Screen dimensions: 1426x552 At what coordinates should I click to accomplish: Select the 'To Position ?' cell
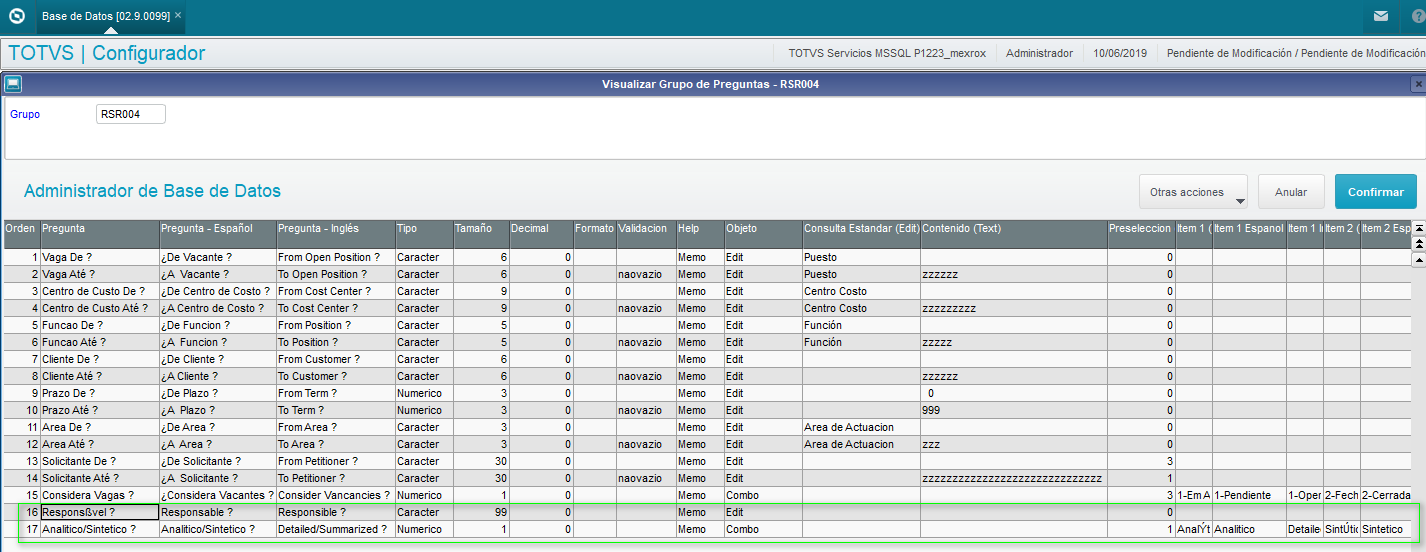click(335, 342)
